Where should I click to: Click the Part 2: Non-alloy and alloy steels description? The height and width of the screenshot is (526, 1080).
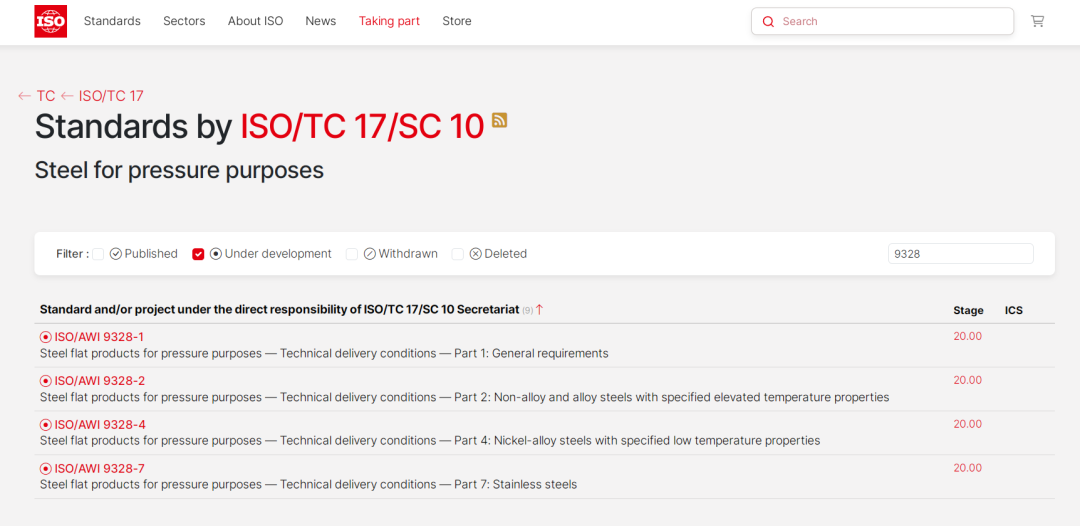(x=465, y=397)
